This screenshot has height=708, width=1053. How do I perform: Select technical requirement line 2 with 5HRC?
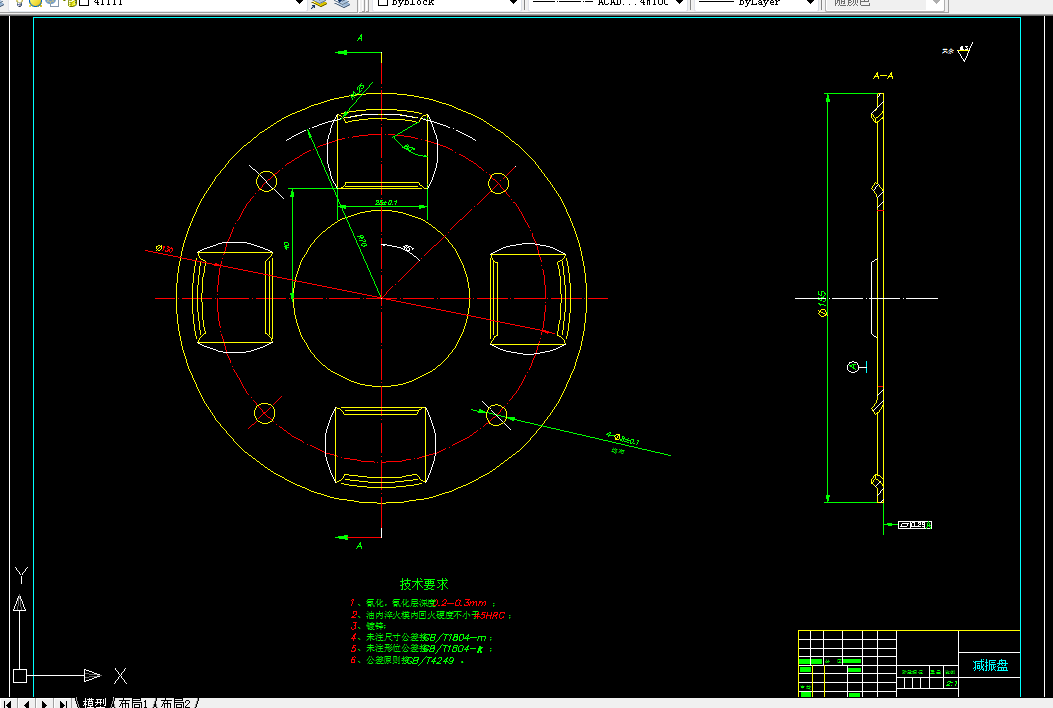430,615
